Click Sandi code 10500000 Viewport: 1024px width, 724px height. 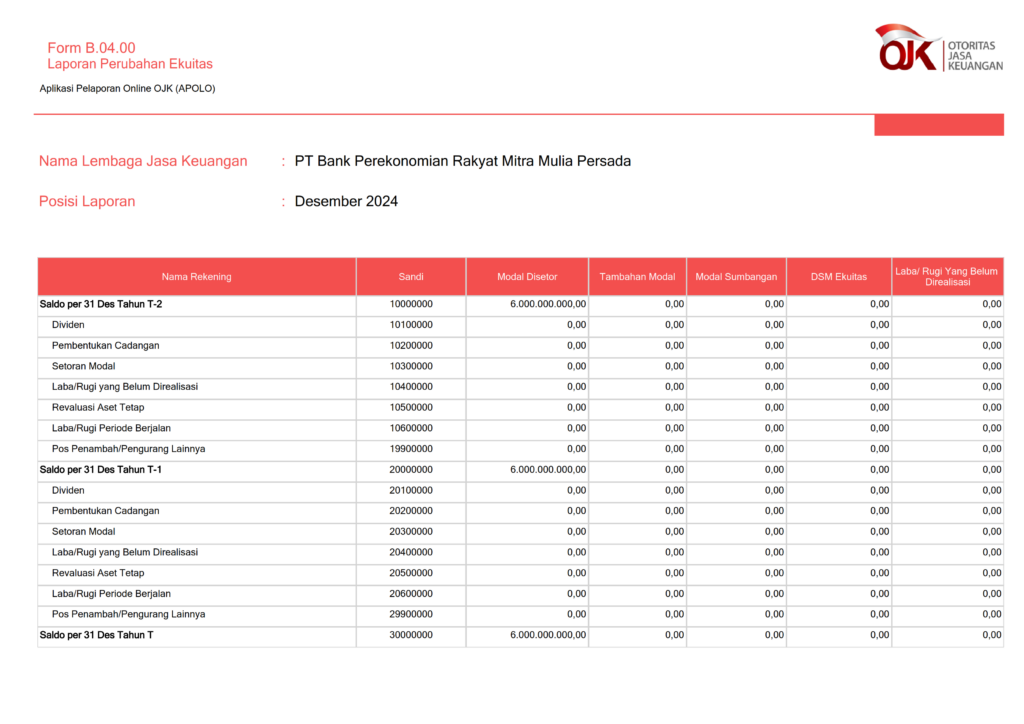coord(411,407)
